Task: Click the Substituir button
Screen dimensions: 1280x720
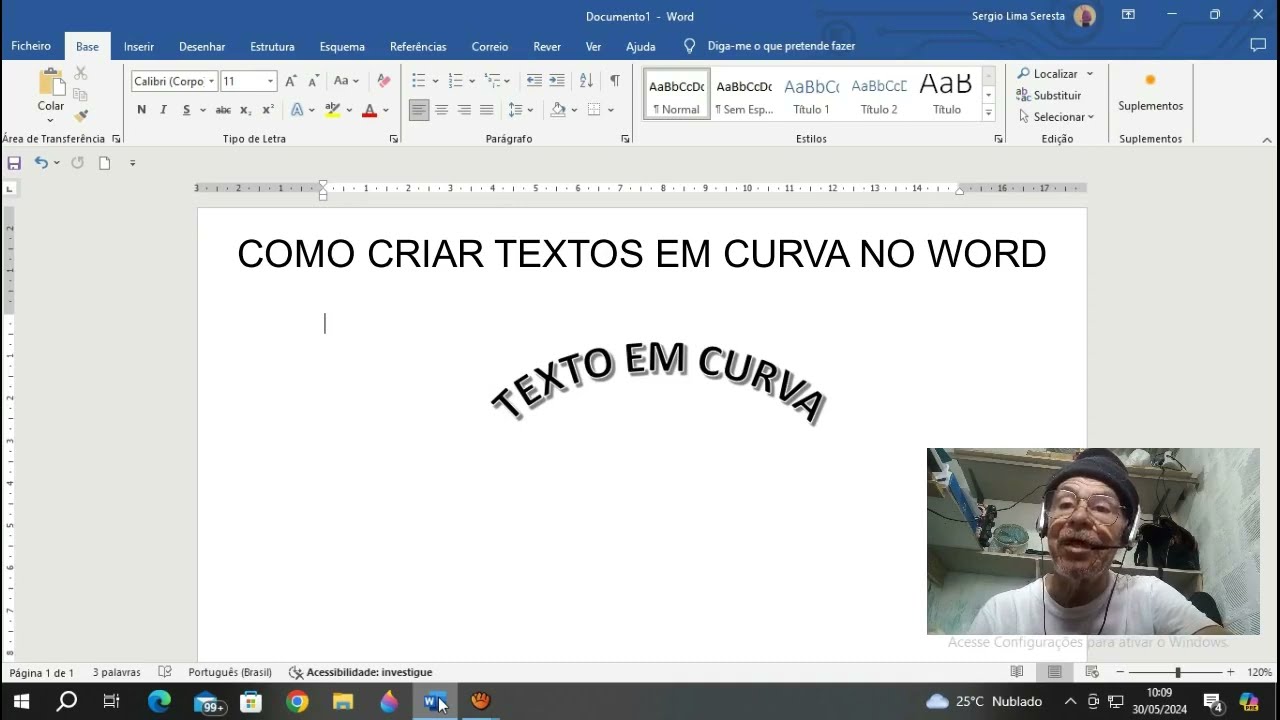Action: click(x=1049, y=95)
